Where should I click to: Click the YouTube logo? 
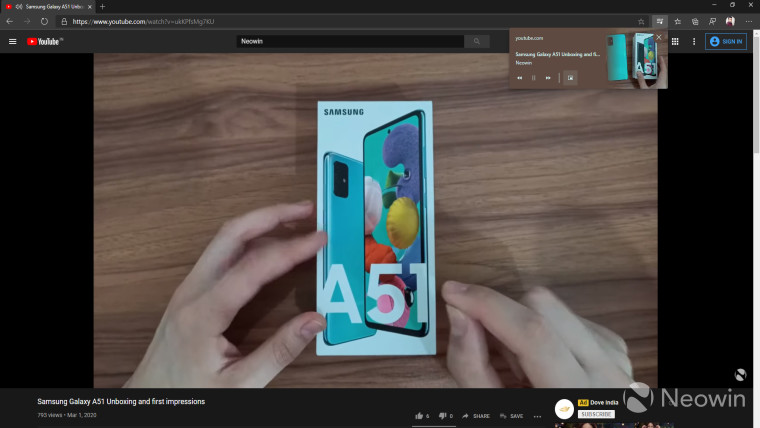(44, 41)
